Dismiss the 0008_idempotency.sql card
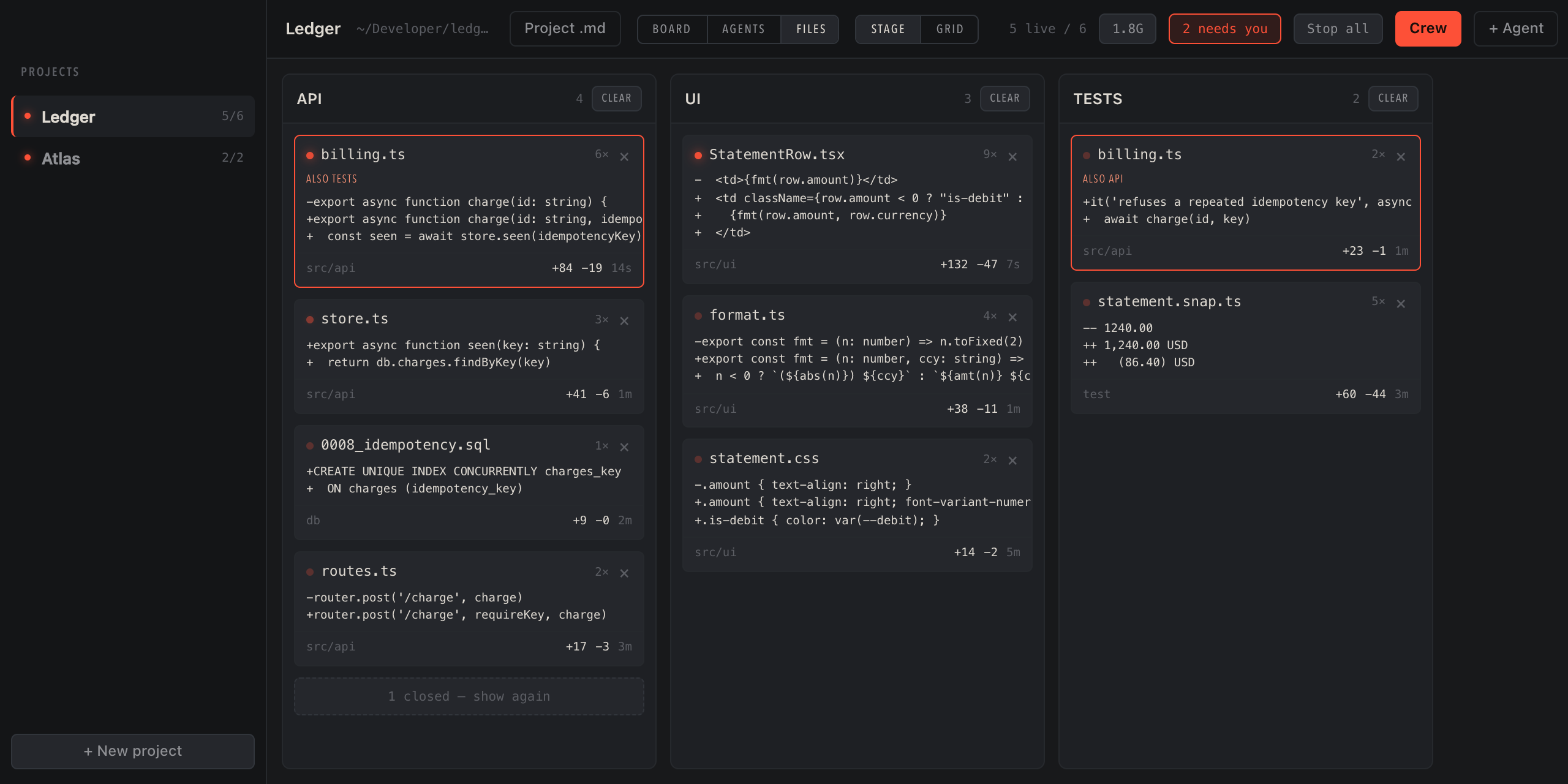 tap(624, 447)
